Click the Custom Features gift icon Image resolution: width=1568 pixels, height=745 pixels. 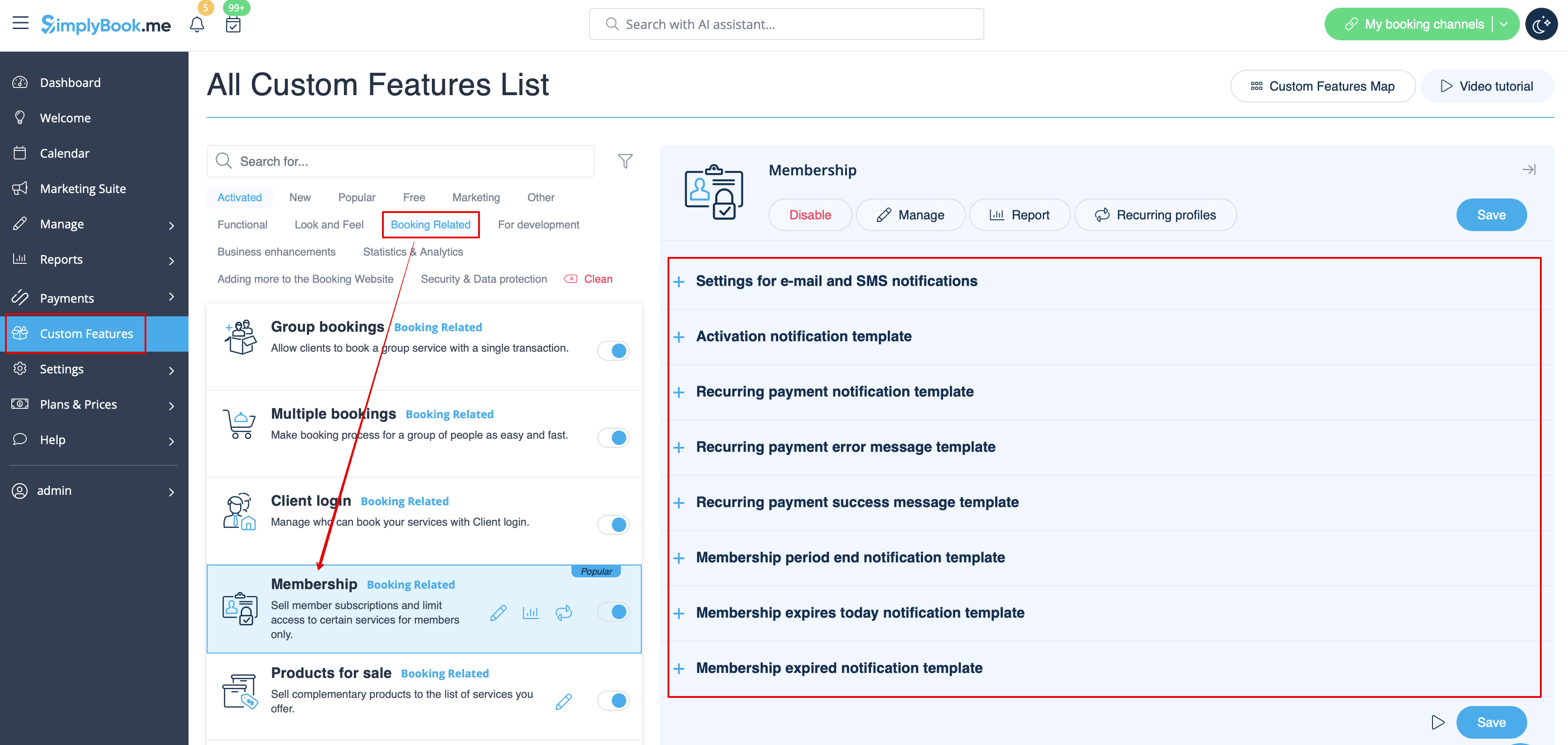20,333
